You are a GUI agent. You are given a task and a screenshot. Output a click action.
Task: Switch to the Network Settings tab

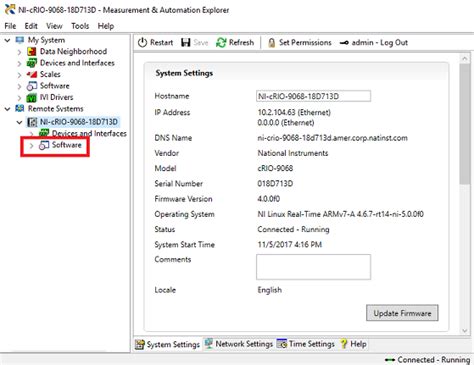tap(238, 344)
